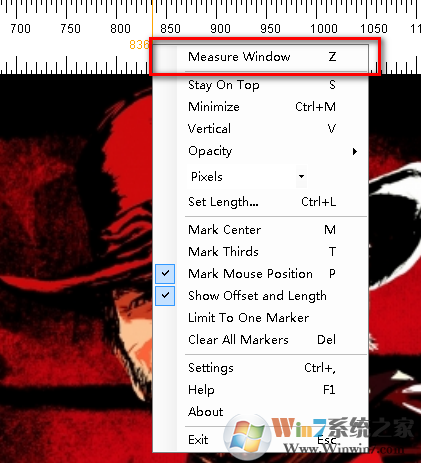Exit the ruler application

pos(261,440)
